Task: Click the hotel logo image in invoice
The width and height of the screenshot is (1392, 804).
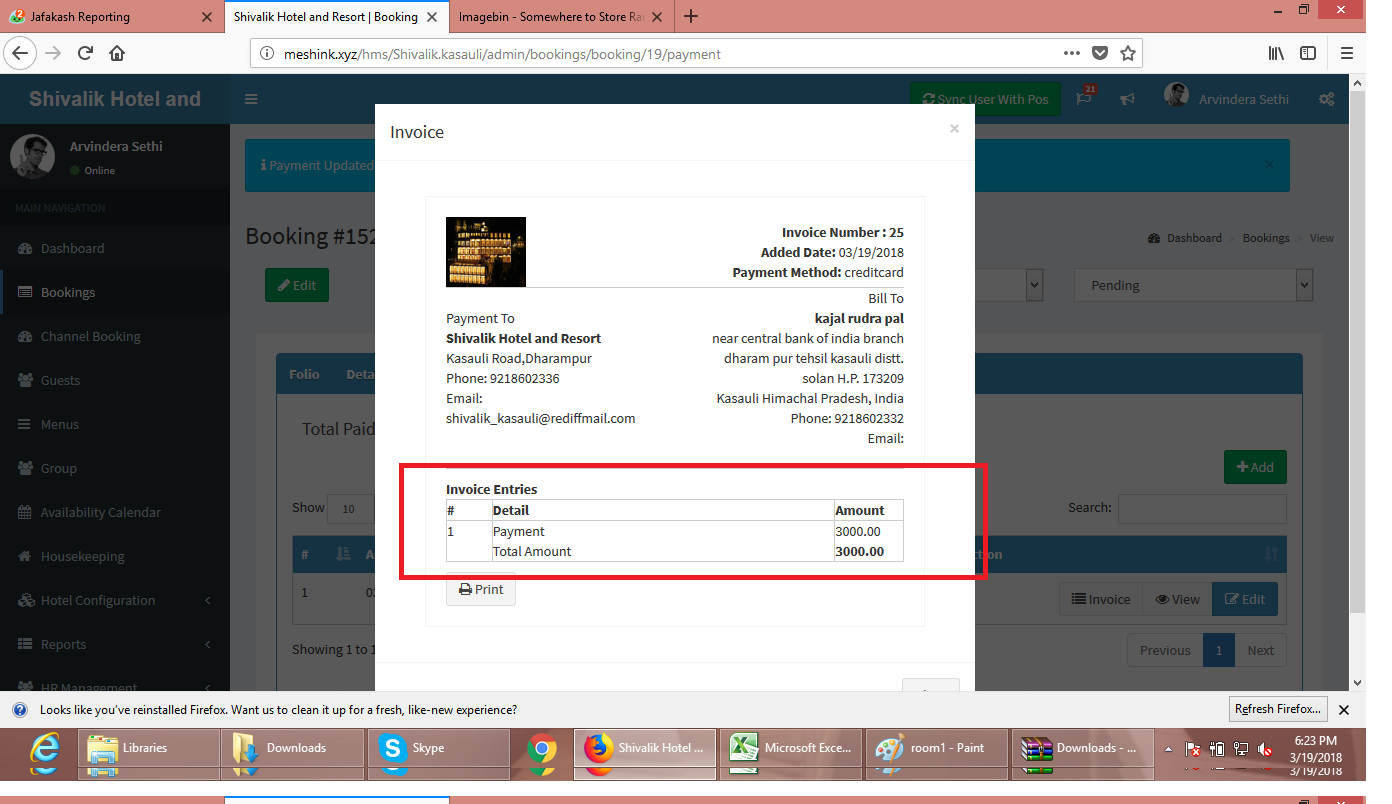Action: (x=486, y=252)
